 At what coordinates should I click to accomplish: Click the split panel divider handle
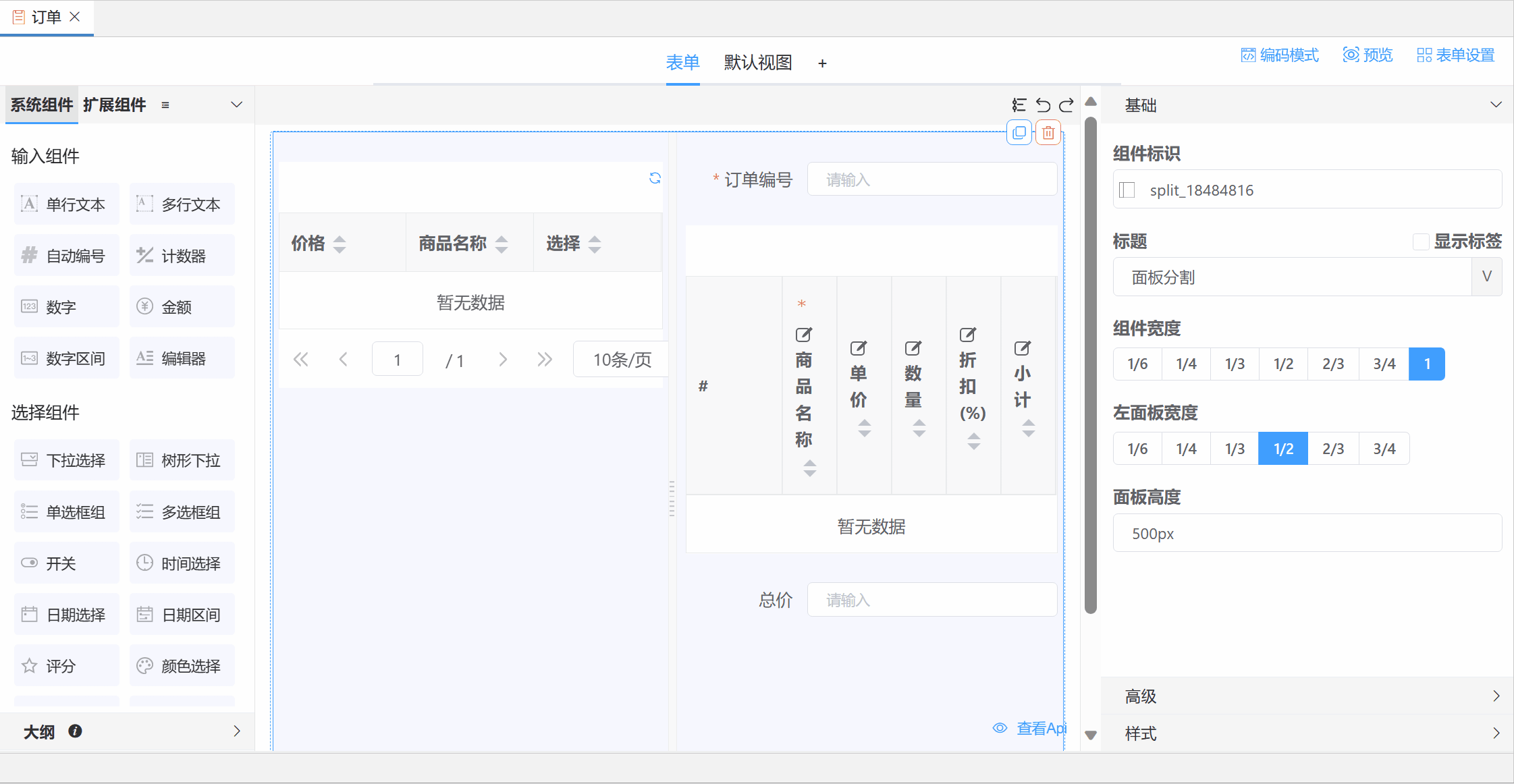click(672, 498)
